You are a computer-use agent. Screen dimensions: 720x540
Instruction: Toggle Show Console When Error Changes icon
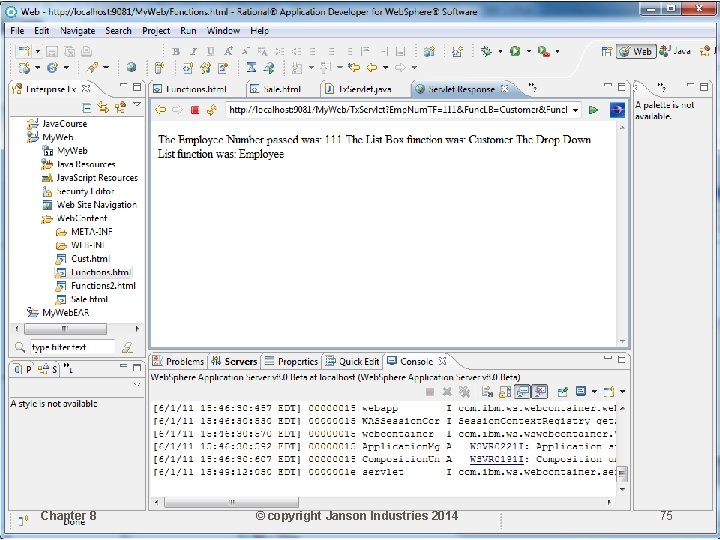(540, 392)
